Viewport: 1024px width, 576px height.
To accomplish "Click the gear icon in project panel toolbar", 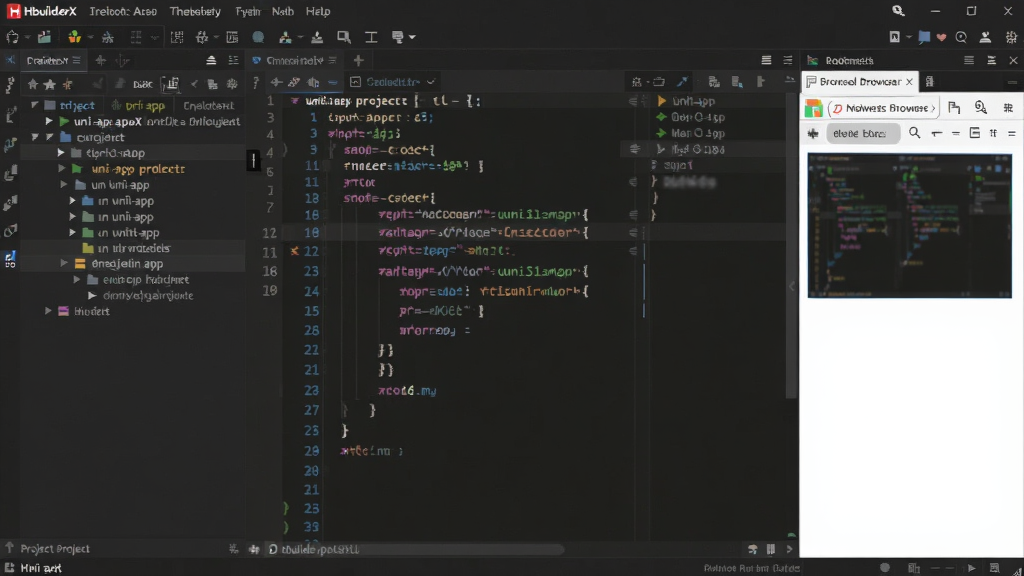I will pos(231,84).
